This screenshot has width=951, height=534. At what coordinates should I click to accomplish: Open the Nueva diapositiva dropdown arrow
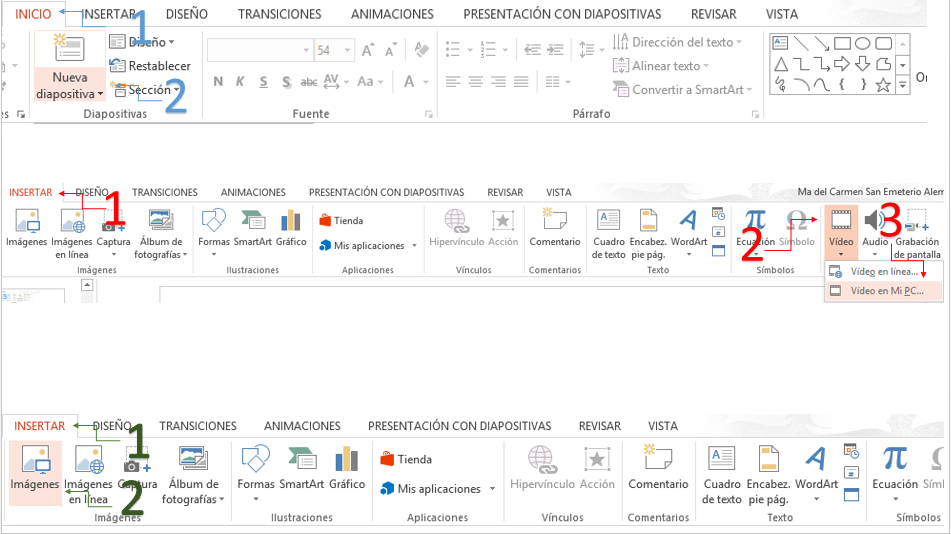click(x=100, y=94)
